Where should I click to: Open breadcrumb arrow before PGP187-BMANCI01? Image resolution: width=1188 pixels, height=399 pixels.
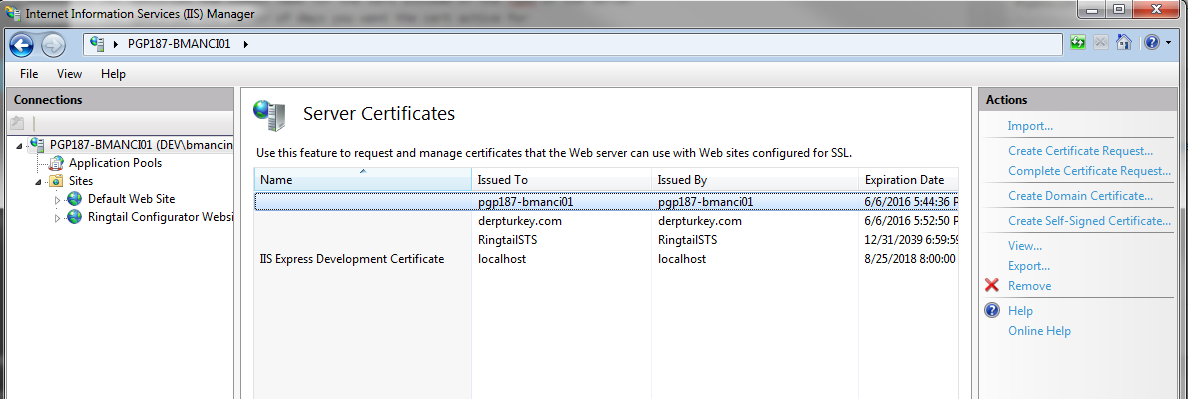116,44
